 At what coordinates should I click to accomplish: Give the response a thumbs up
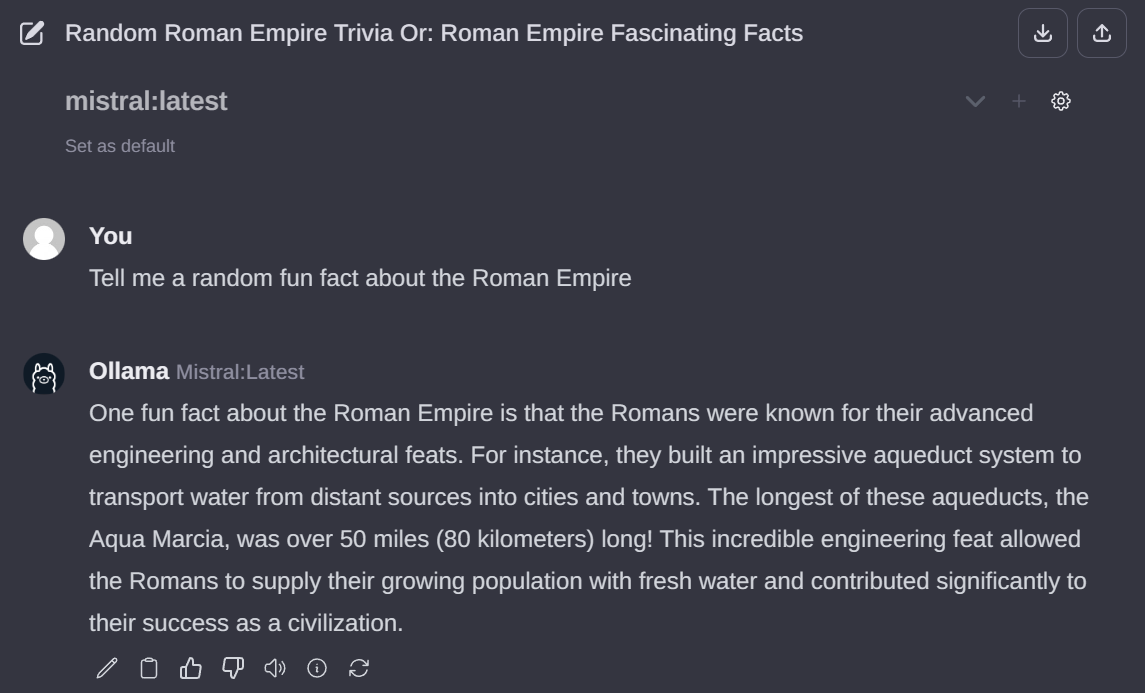(191, 668)
